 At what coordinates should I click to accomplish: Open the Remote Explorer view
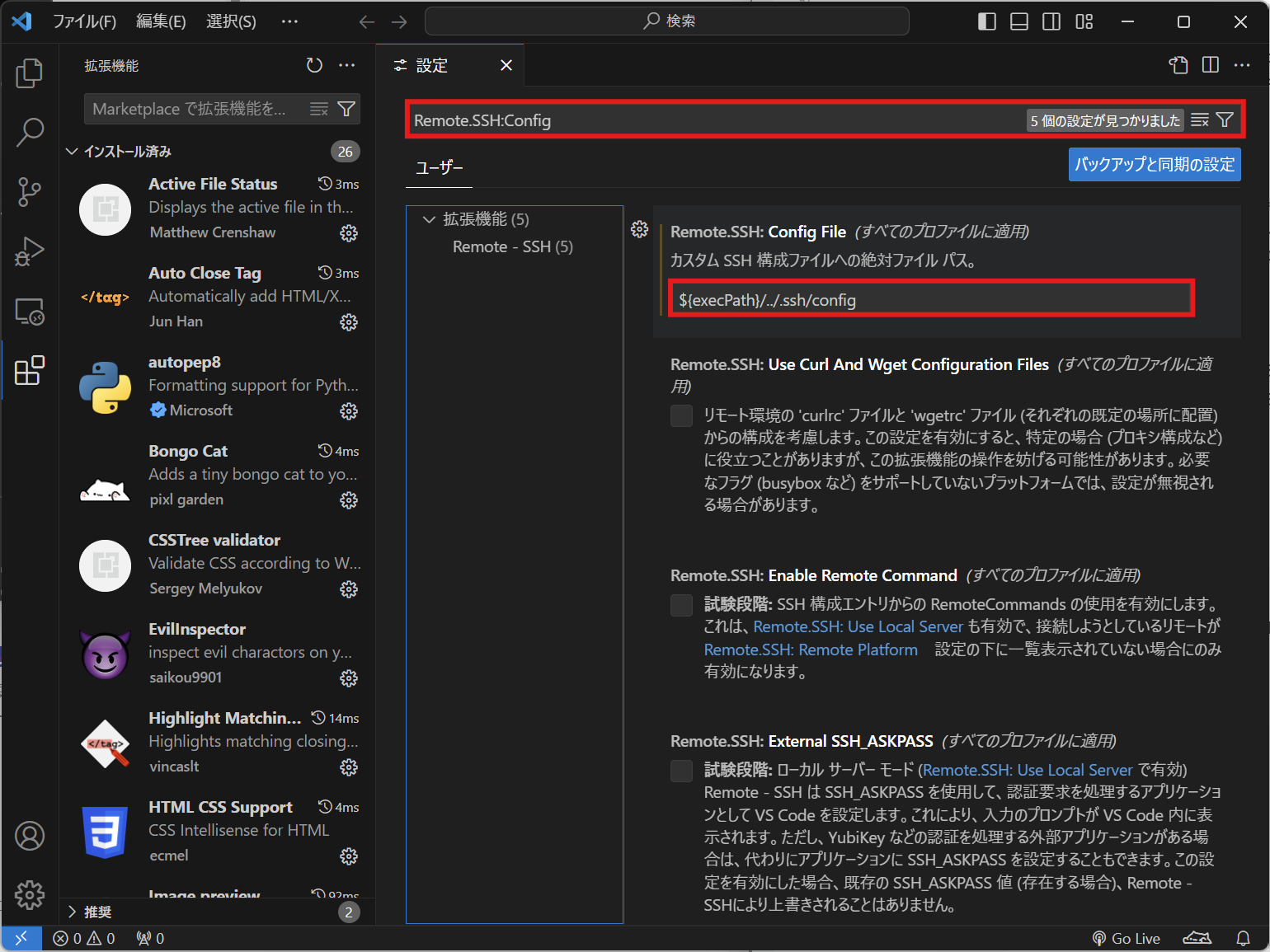coord(30,312)
